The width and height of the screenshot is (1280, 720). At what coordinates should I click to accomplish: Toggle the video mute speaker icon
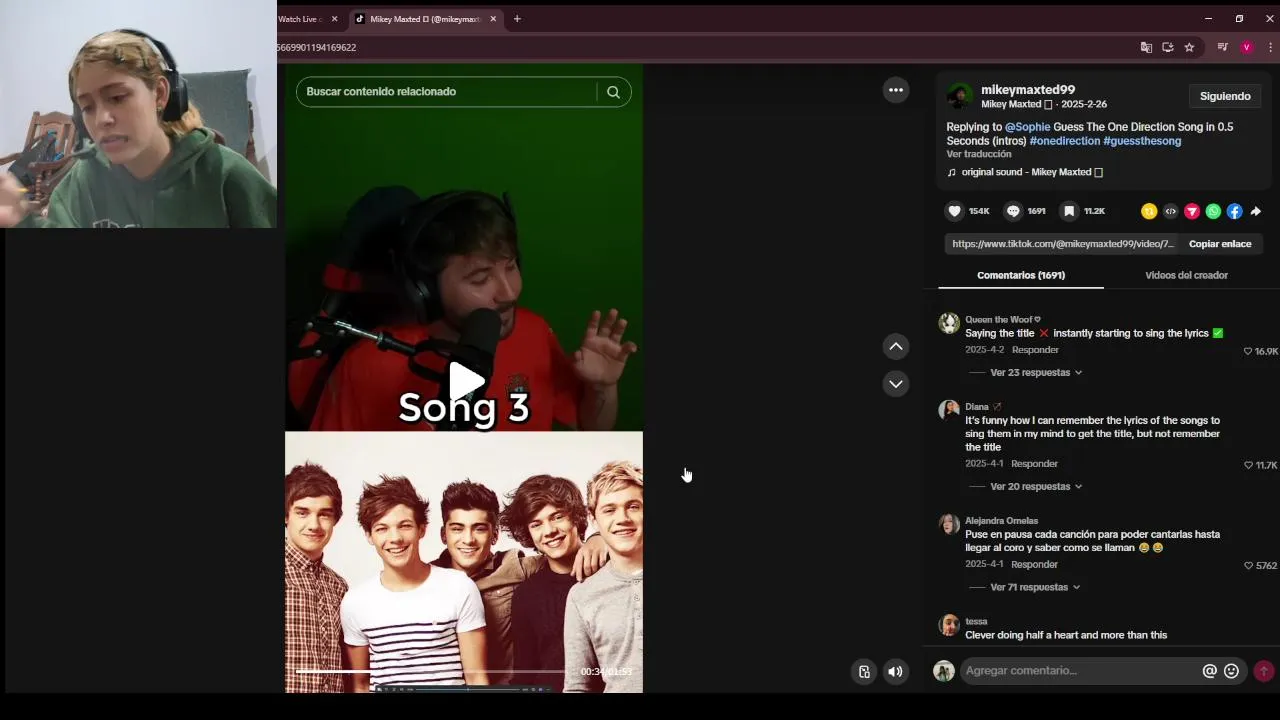tap(895, 672)
